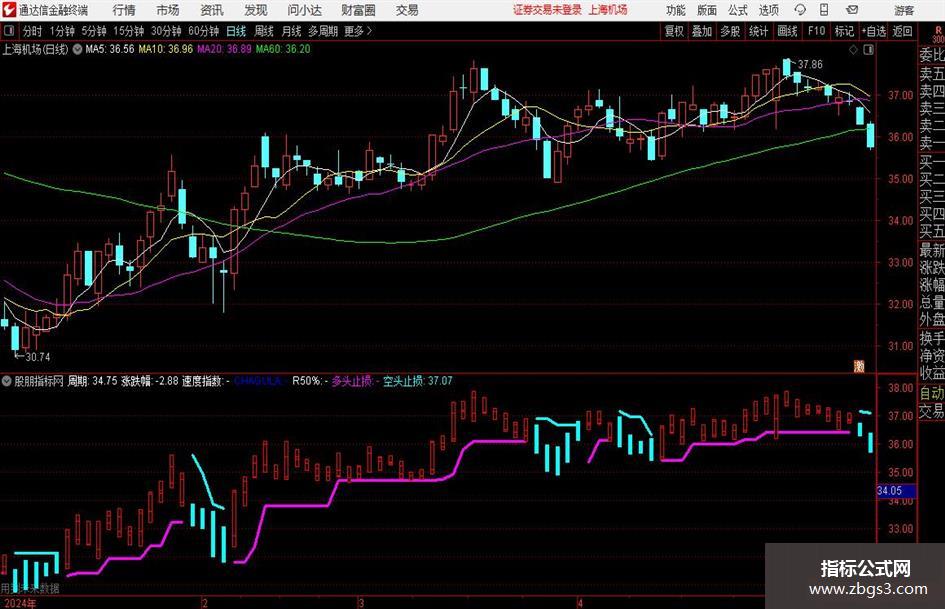Switch to the 1分钟 period
The height and width of the screenshot is (609, 945).
point(61,31)
